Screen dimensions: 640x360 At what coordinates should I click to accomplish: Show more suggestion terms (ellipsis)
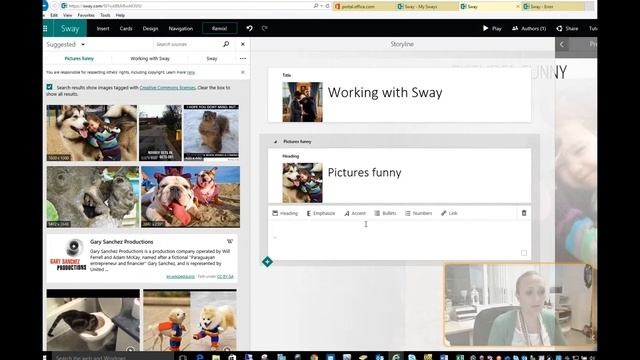pyautogui.click(x=243, y=59)
